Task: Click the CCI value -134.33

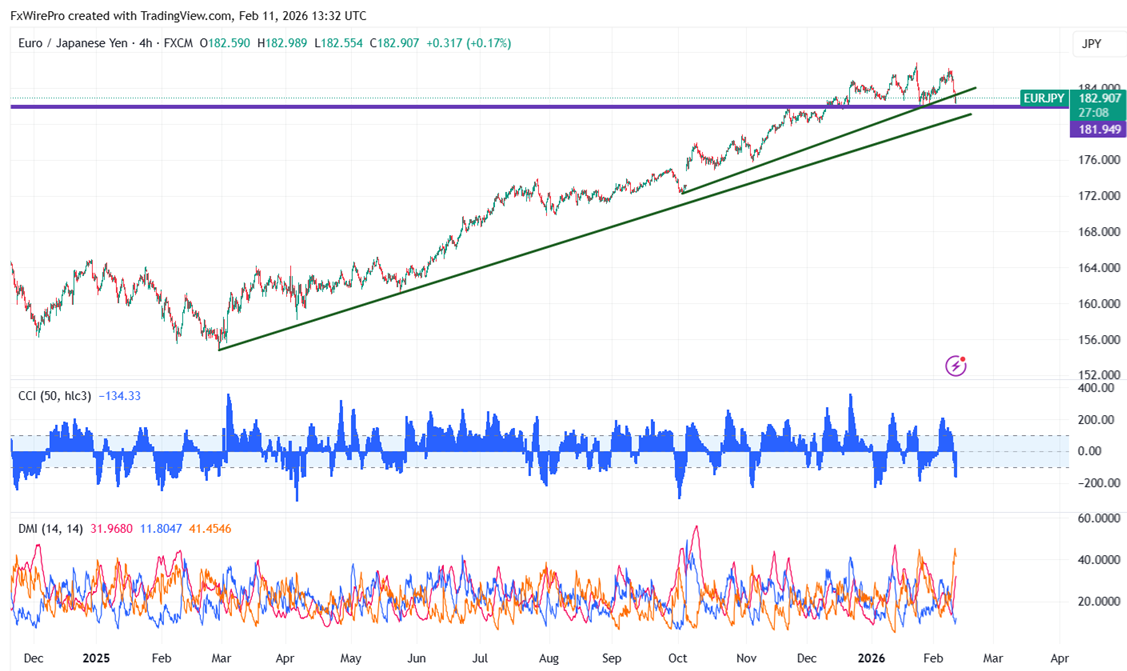Action: [119, 396]
